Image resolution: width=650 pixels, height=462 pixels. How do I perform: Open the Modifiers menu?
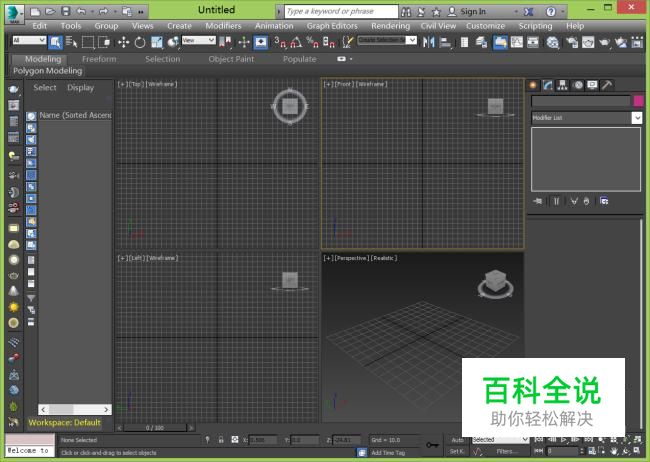coord(223,26)
